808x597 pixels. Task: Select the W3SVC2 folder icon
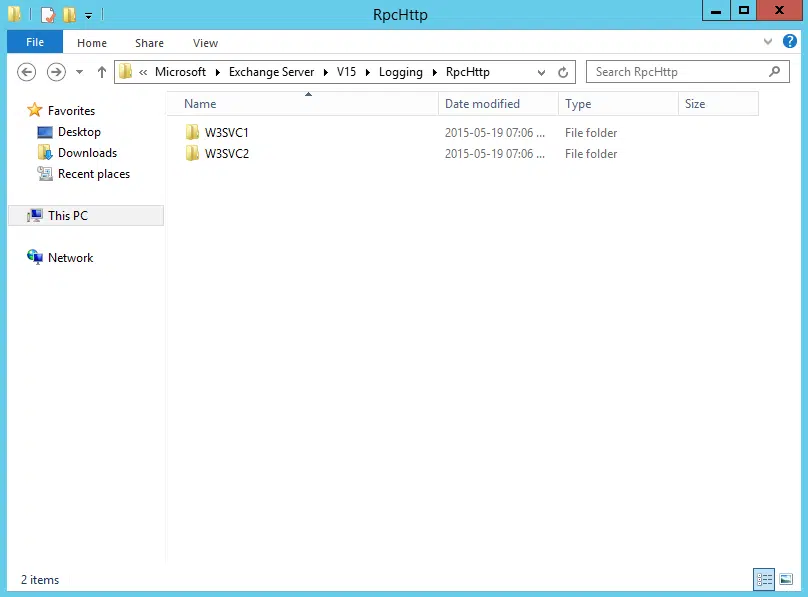[192, 153]
